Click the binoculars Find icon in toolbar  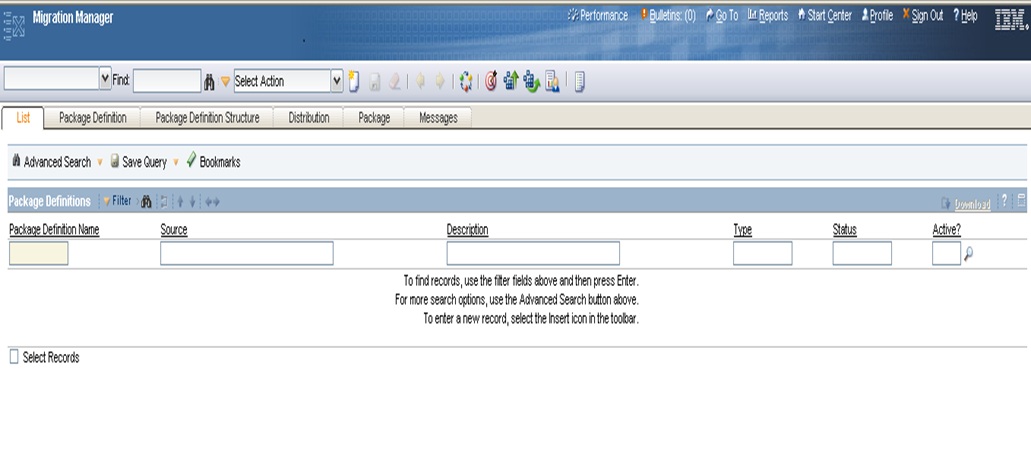pyautogui.click(x=209, y=82)
